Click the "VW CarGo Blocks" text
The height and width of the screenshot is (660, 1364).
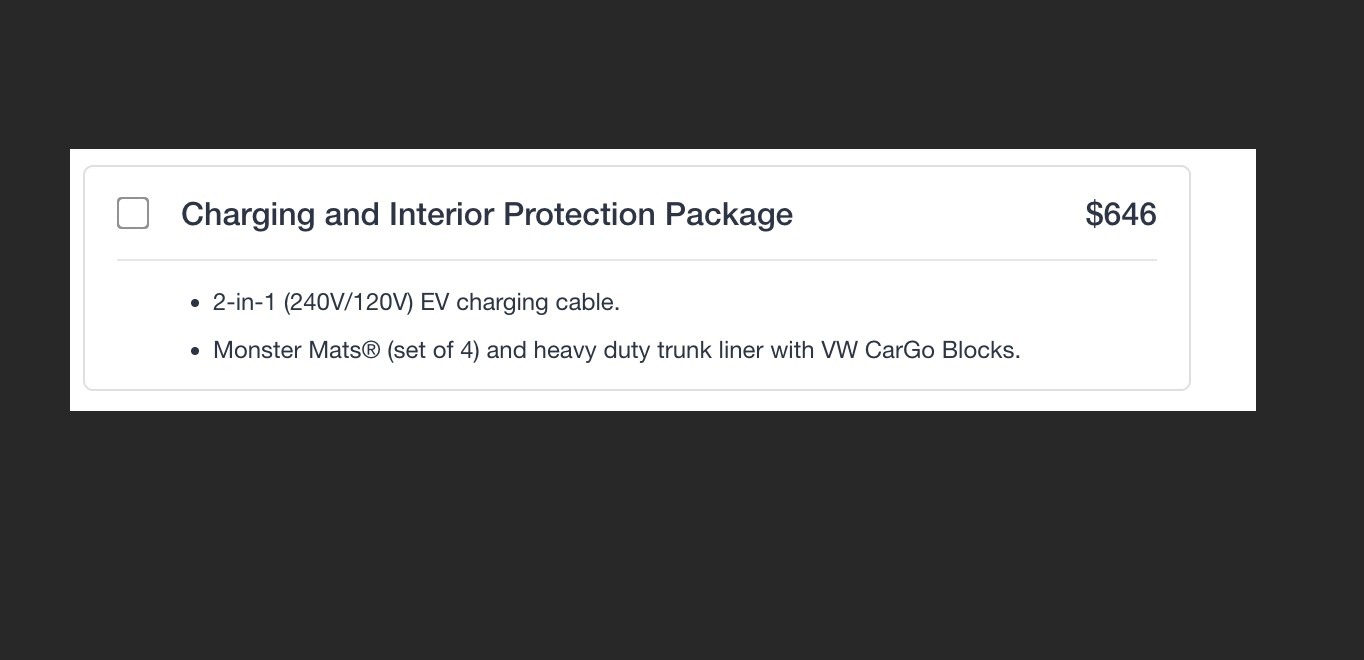(920, 350)
